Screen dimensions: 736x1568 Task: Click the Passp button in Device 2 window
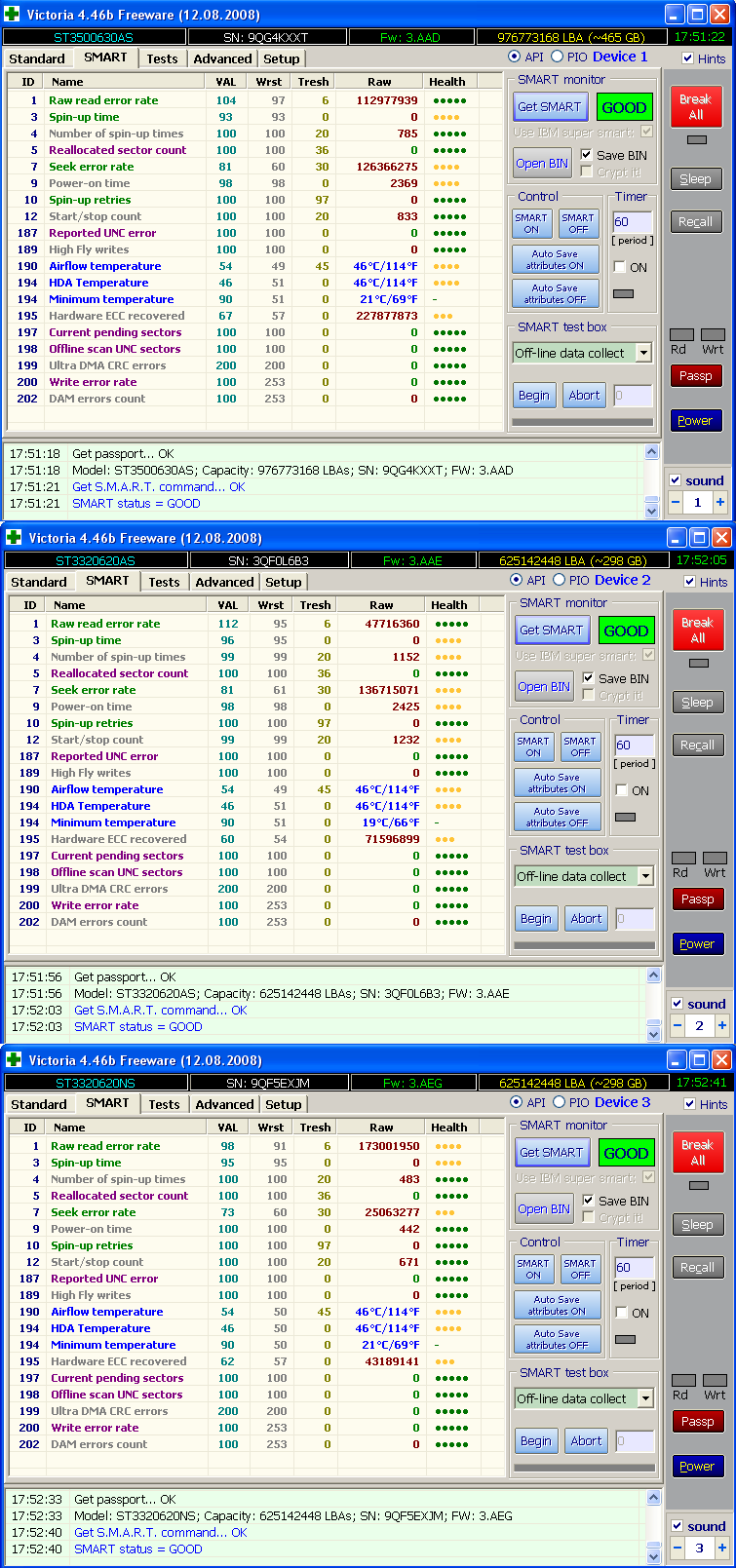pos(697,899)
